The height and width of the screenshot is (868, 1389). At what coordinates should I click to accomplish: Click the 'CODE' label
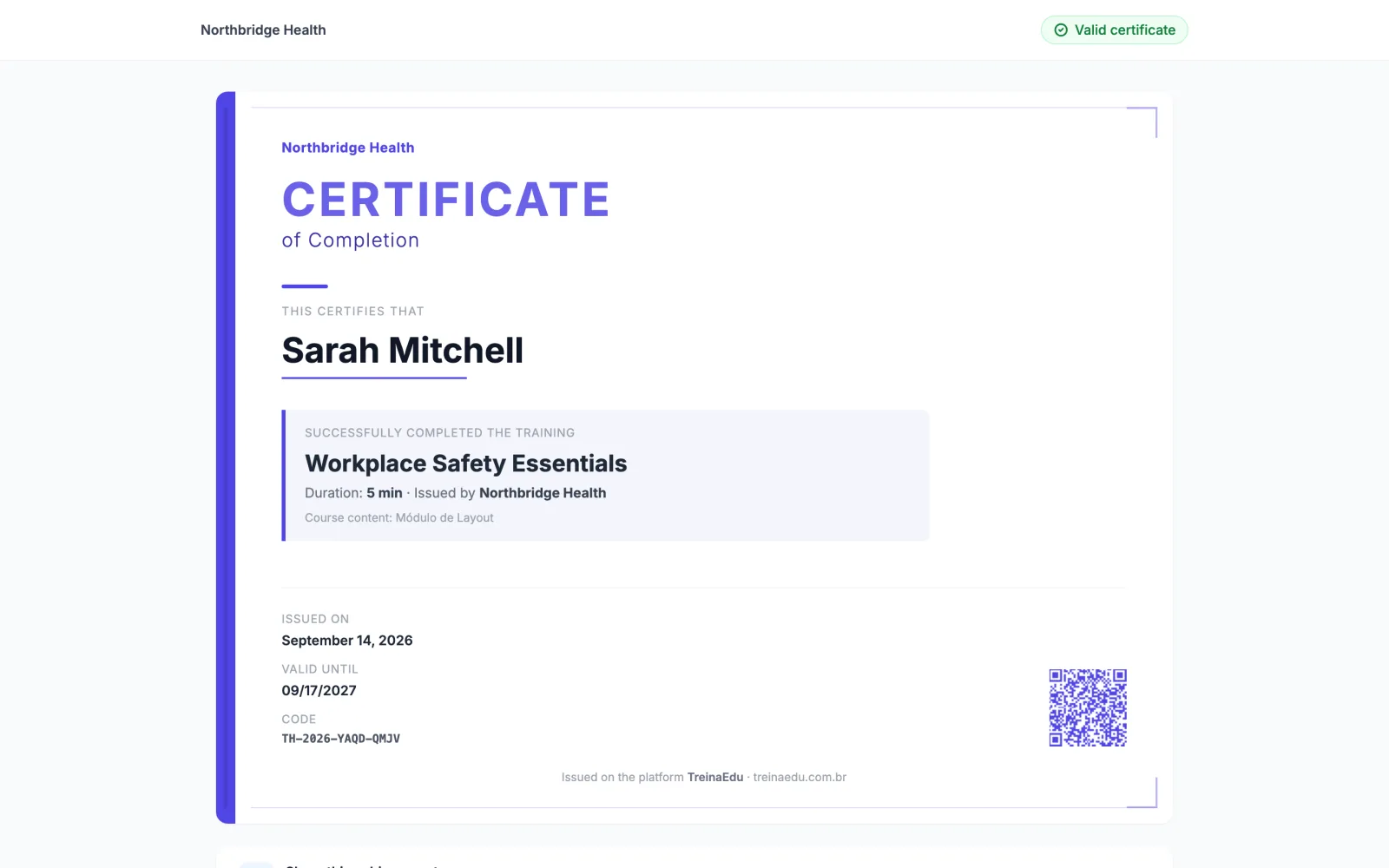299,720
